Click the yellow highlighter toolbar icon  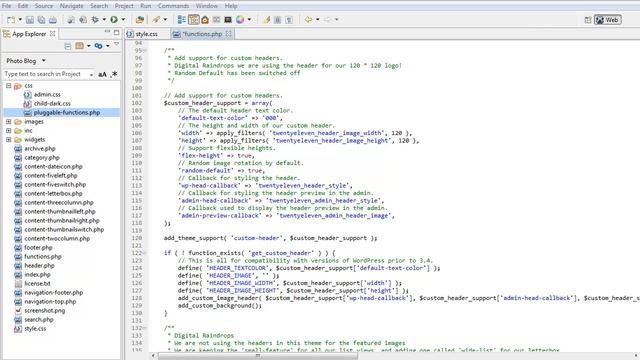click(x=267, y=20)
